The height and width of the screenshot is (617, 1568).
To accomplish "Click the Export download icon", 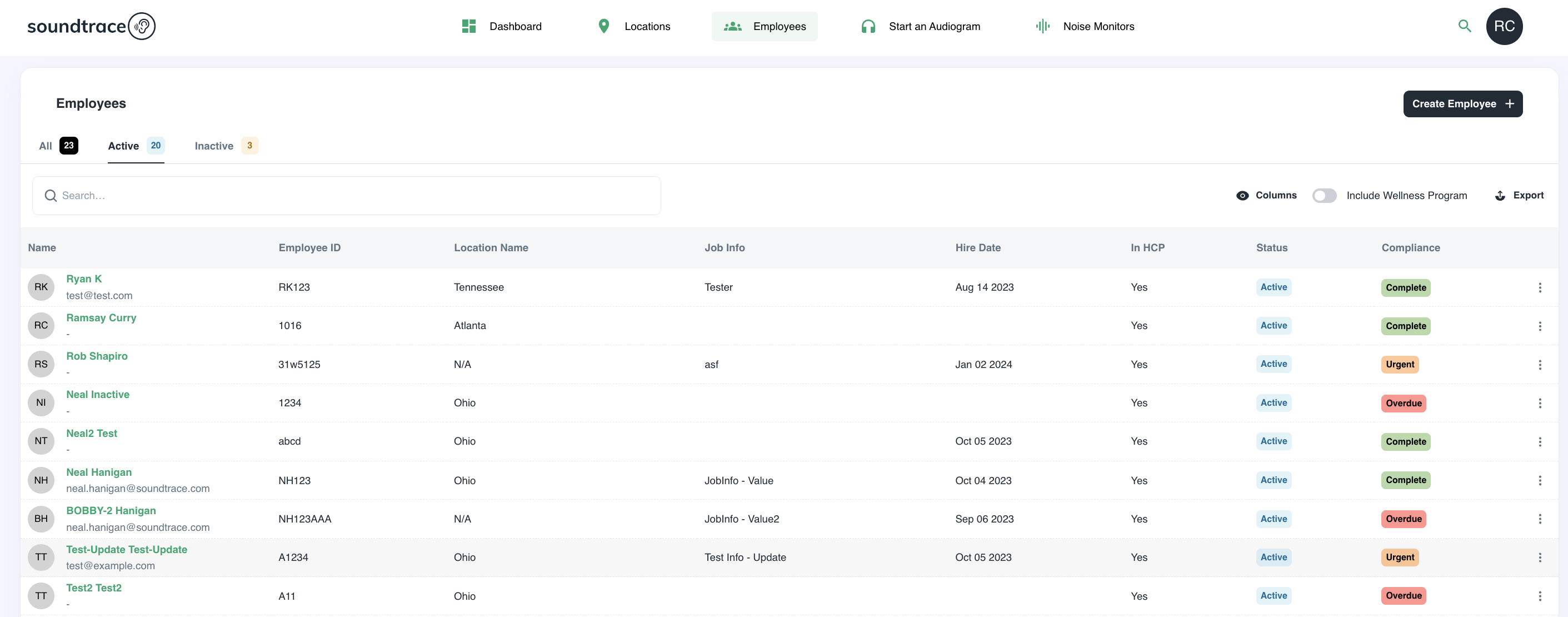I will click(x=1500, y=196).
